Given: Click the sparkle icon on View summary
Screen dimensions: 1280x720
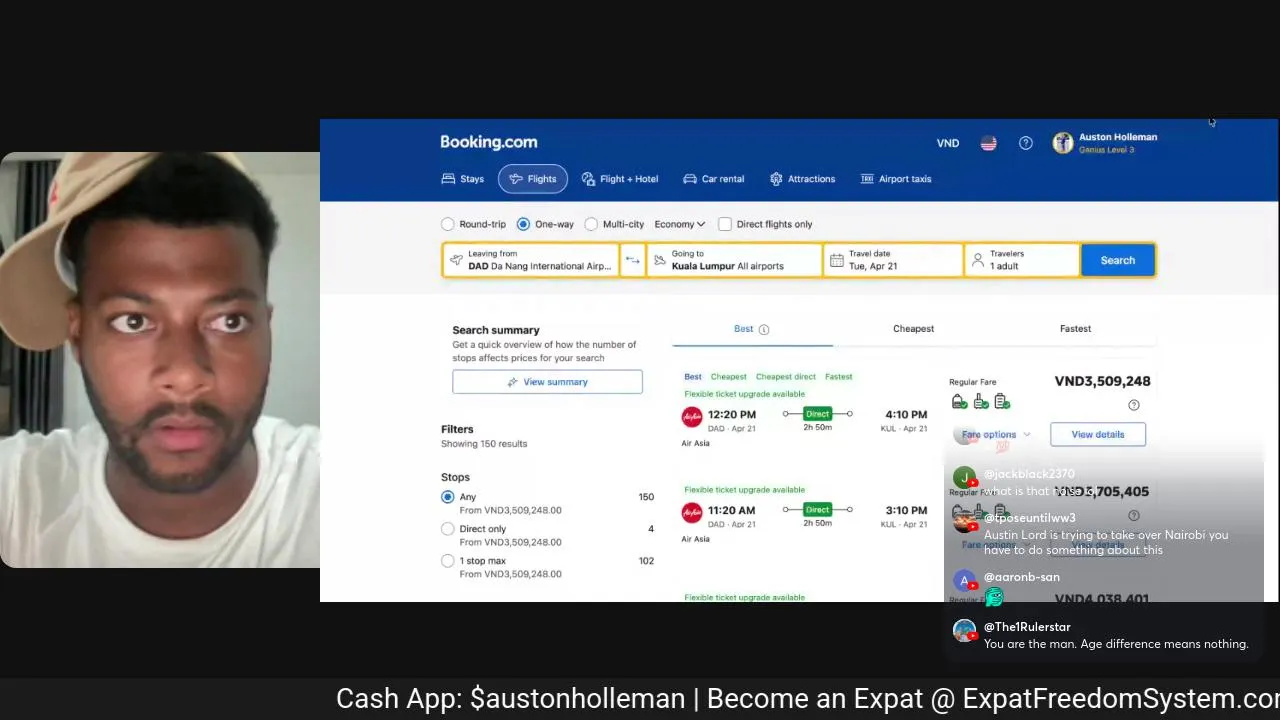Looking at the screenshot, I should [x=513, y=382].
